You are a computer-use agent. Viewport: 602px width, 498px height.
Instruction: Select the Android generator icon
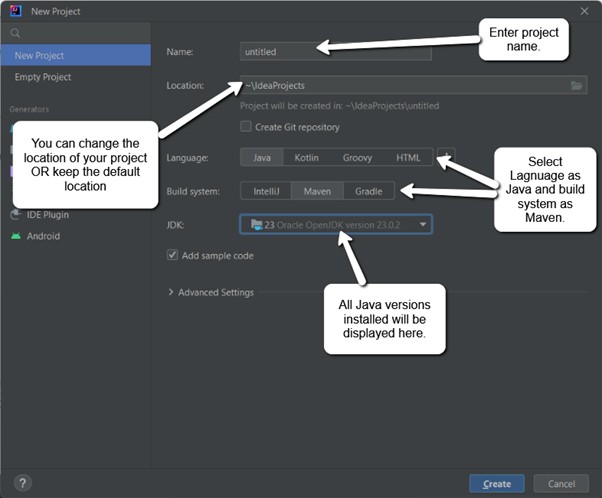tap(16, 236)
